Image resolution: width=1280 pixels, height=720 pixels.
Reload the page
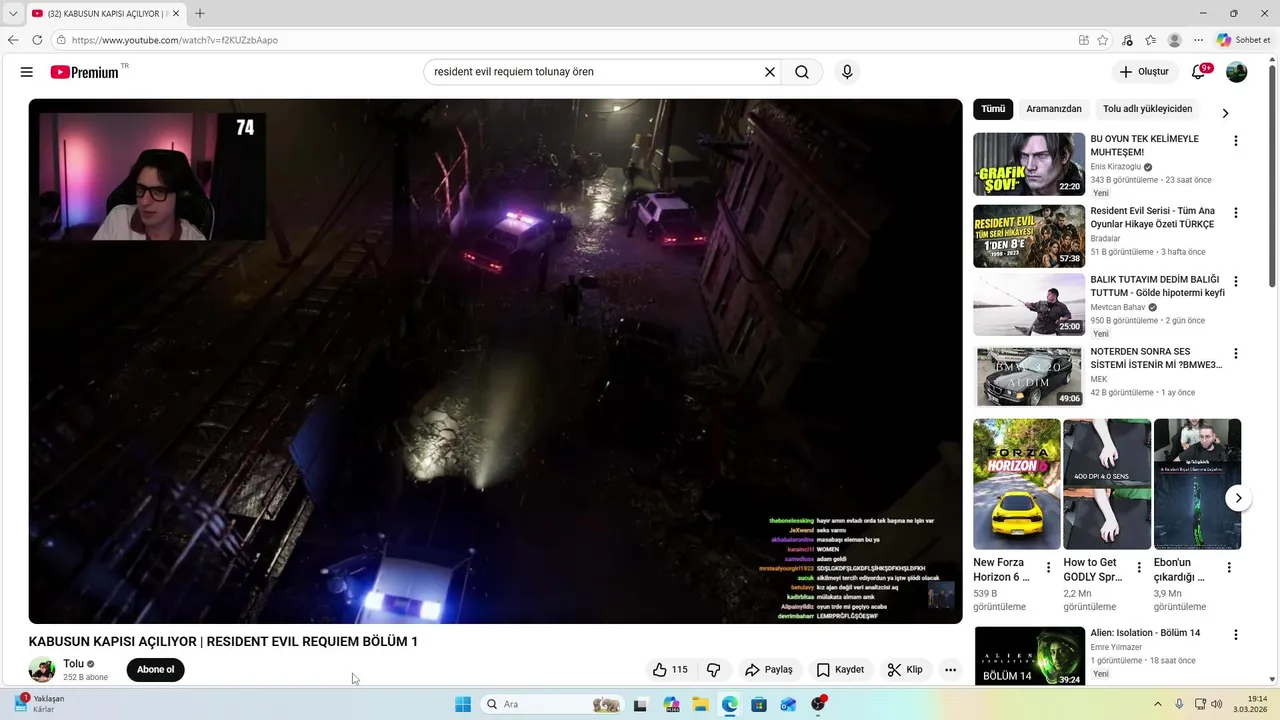(37, 40)
